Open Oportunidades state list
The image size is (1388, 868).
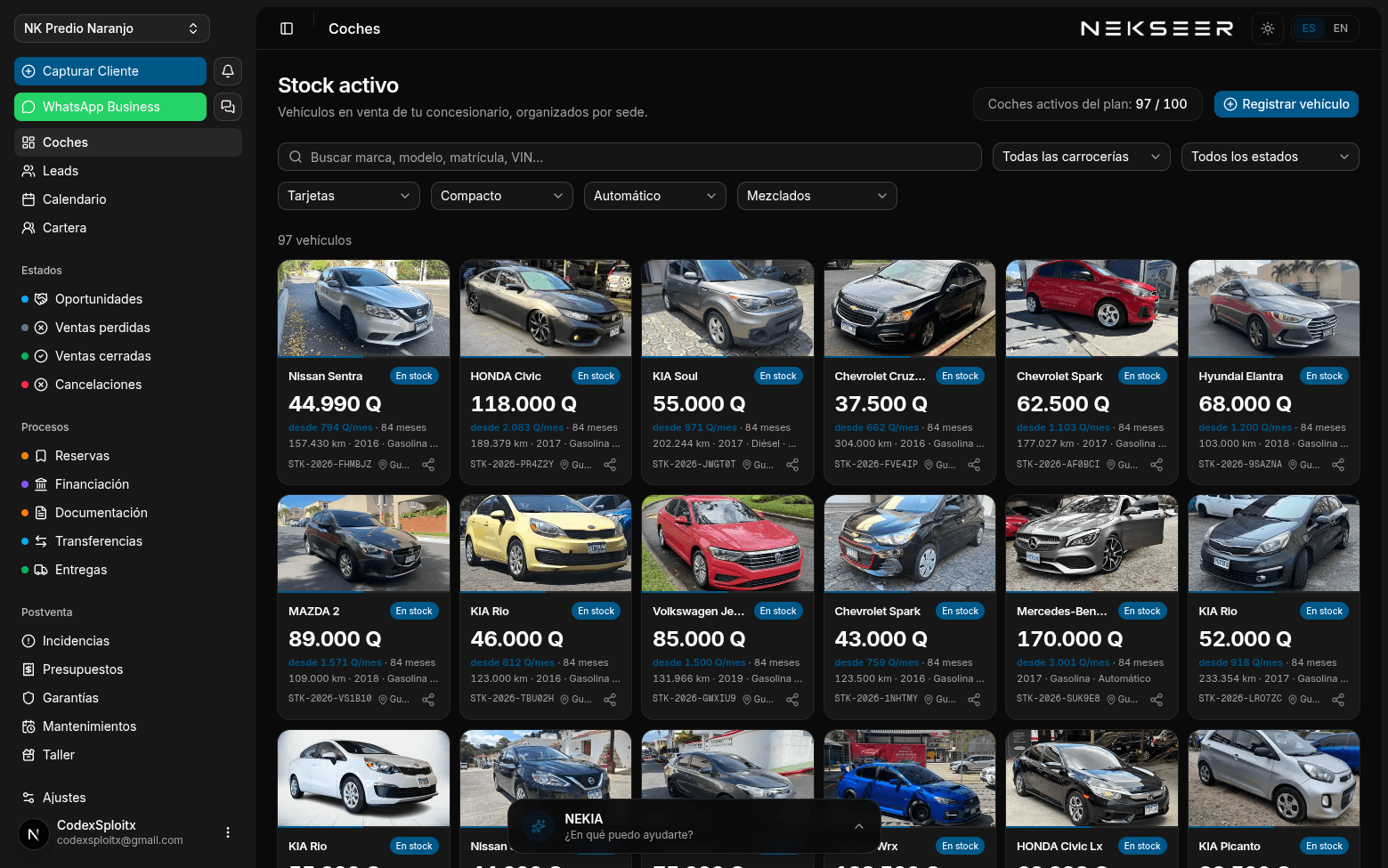point(128,299)
